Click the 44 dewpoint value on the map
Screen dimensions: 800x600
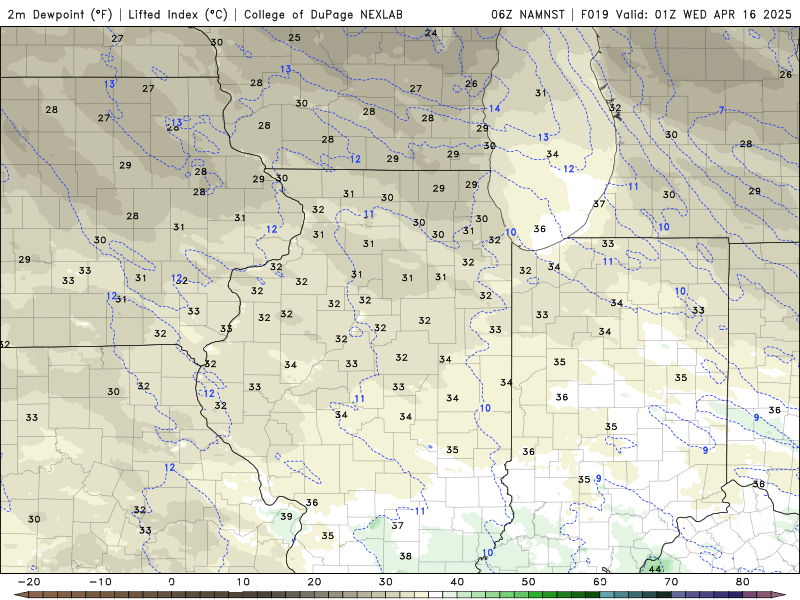coord(655,568)
